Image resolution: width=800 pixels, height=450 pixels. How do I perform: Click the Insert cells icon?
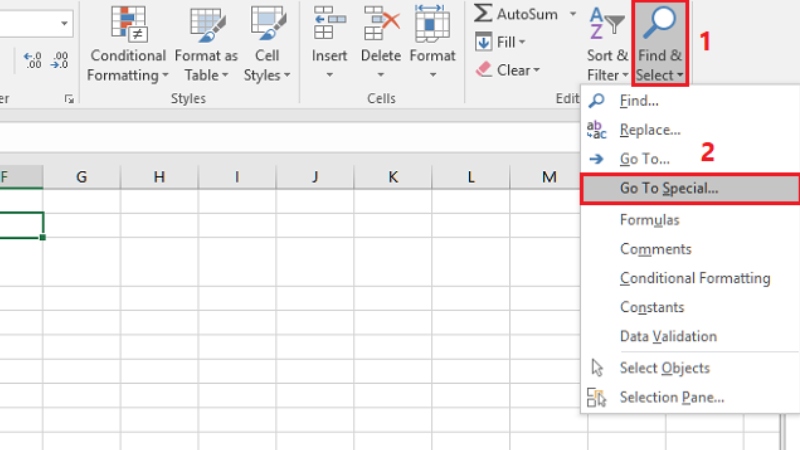pos(329,23)
